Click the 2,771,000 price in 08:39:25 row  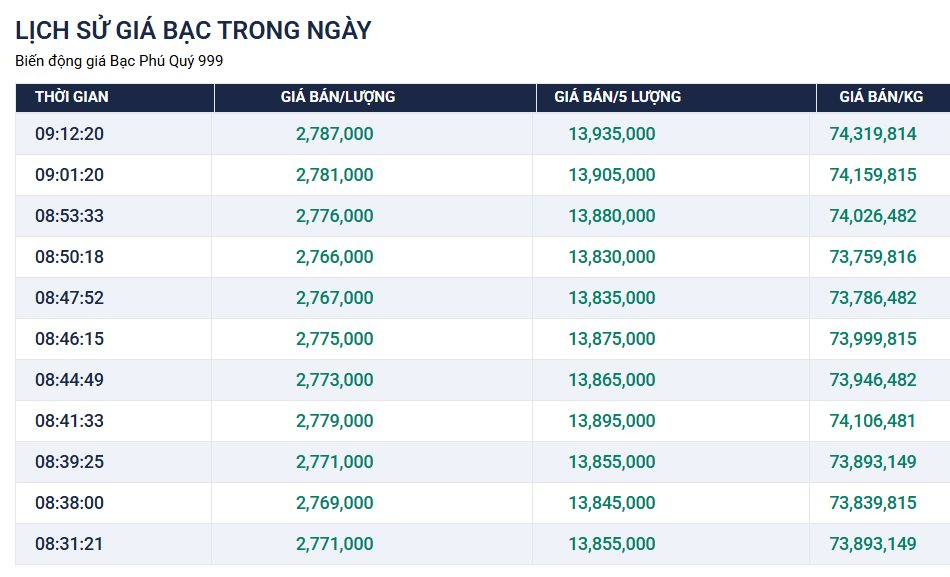334,462
